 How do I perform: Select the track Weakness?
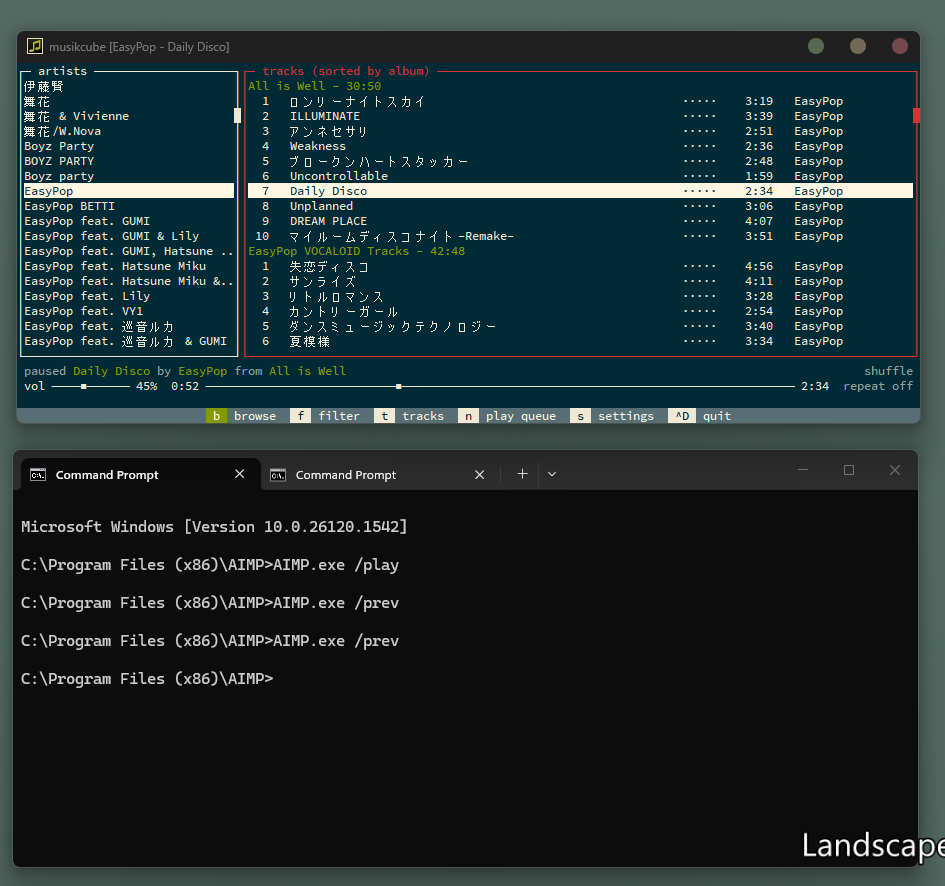[580, 146]
